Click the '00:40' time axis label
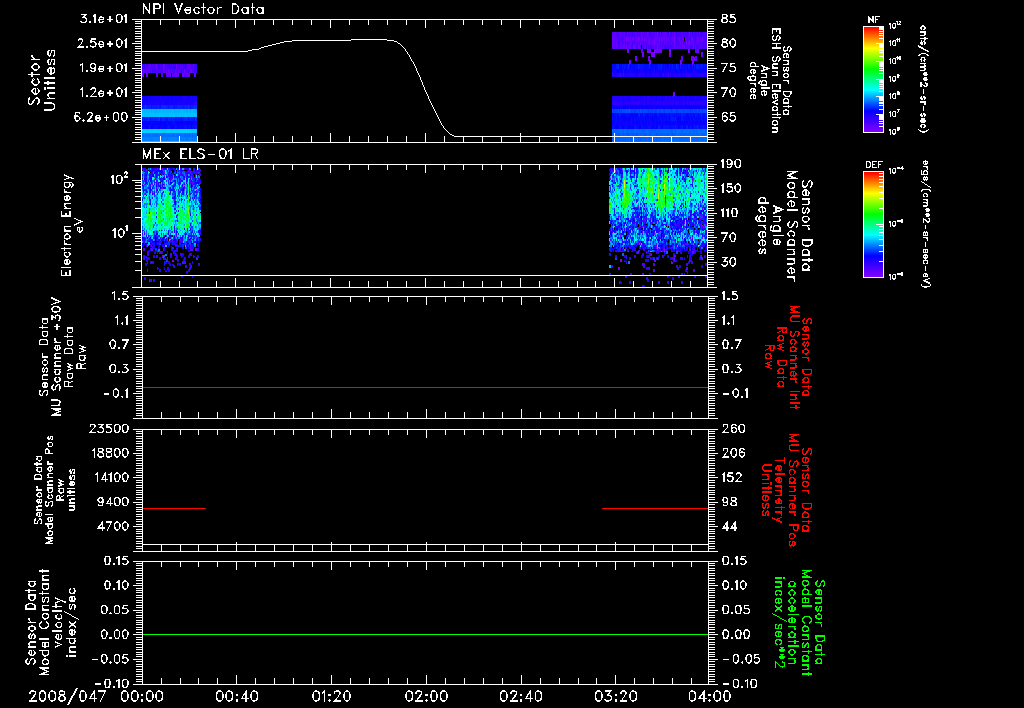 [x=237, y=696]
